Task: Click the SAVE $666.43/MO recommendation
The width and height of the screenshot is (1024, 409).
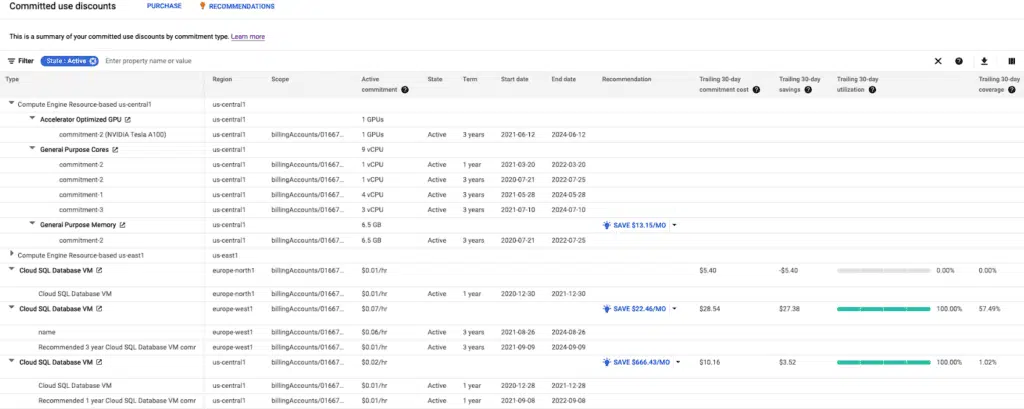Action: point(637,362)
